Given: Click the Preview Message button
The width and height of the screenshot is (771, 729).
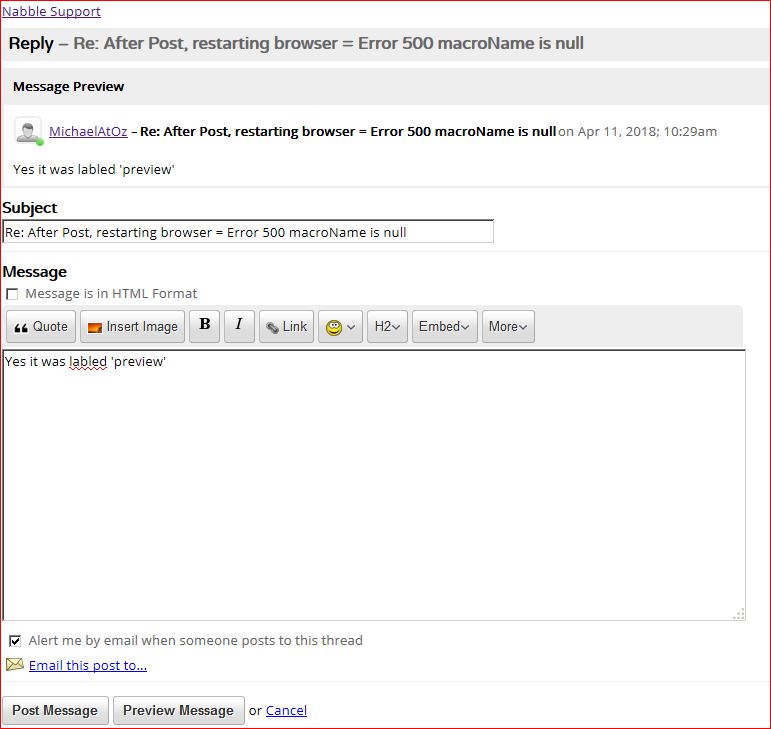Looking at the screenshot, I should pyautogui.click(x=178, y=711).
